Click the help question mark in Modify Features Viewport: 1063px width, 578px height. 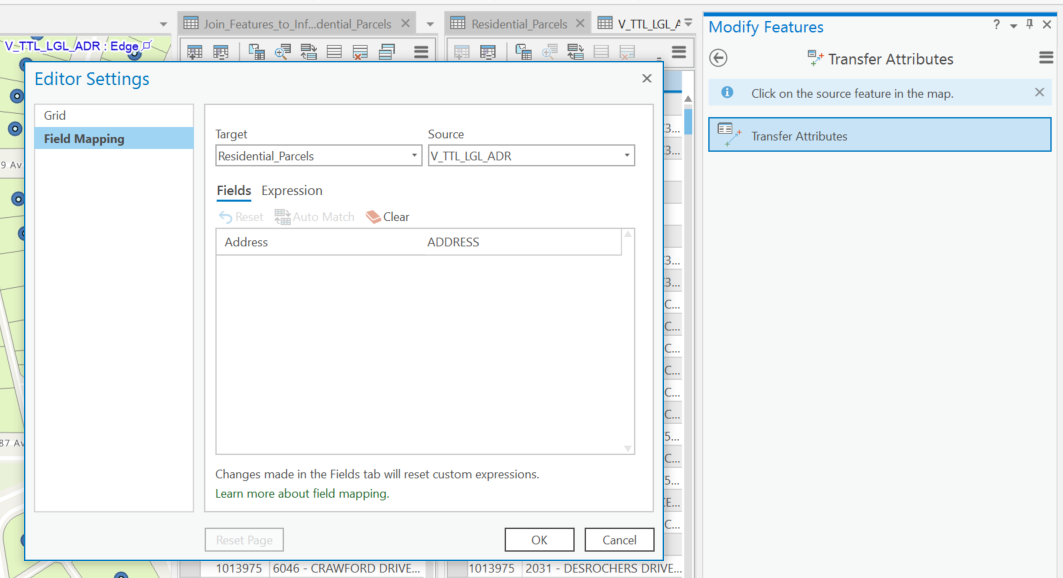[997, 22]
